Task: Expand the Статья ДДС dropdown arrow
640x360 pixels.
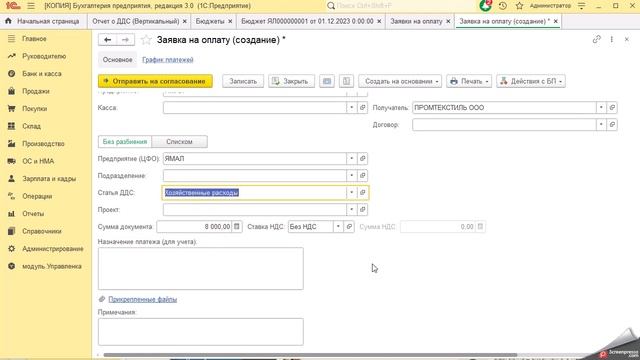Action: coord(351,193)
